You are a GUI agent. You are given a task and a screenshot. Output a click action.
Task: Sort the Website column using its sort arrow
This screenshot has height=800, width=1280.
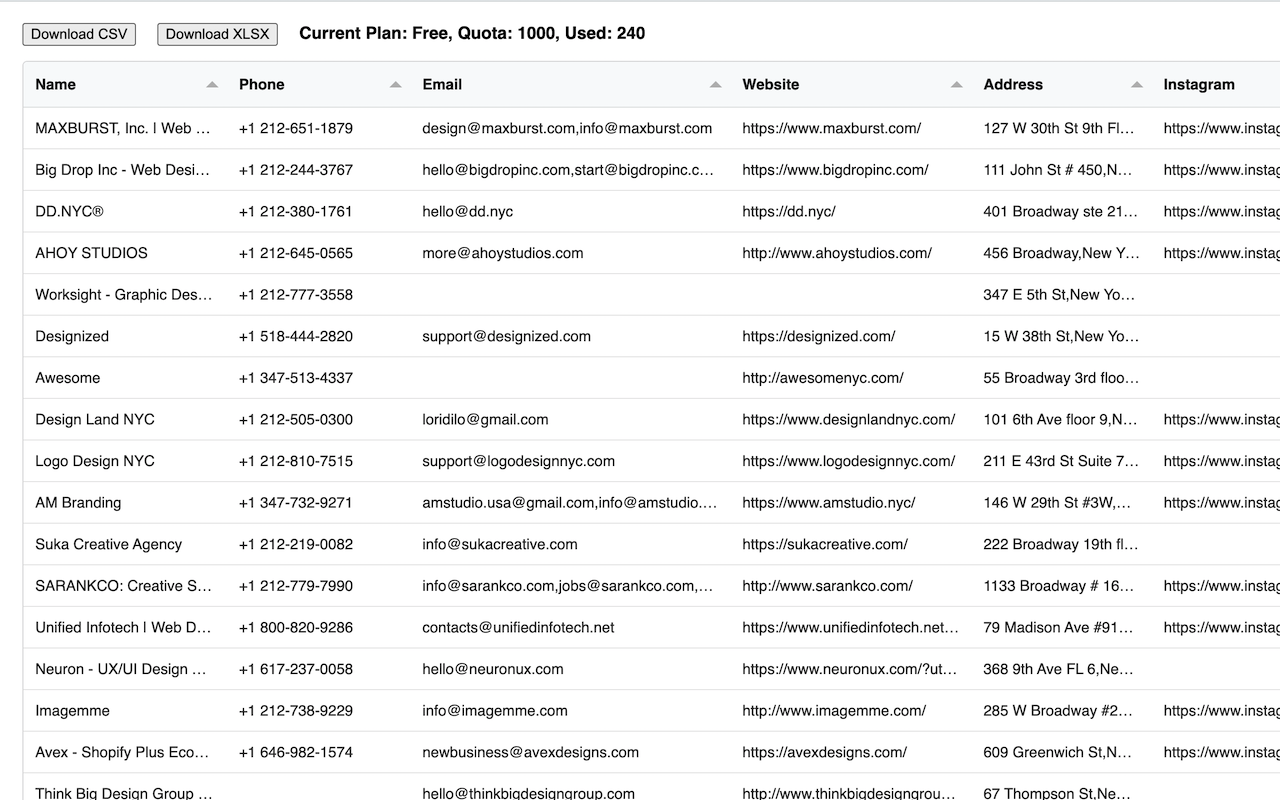click(x=957, y=85)
